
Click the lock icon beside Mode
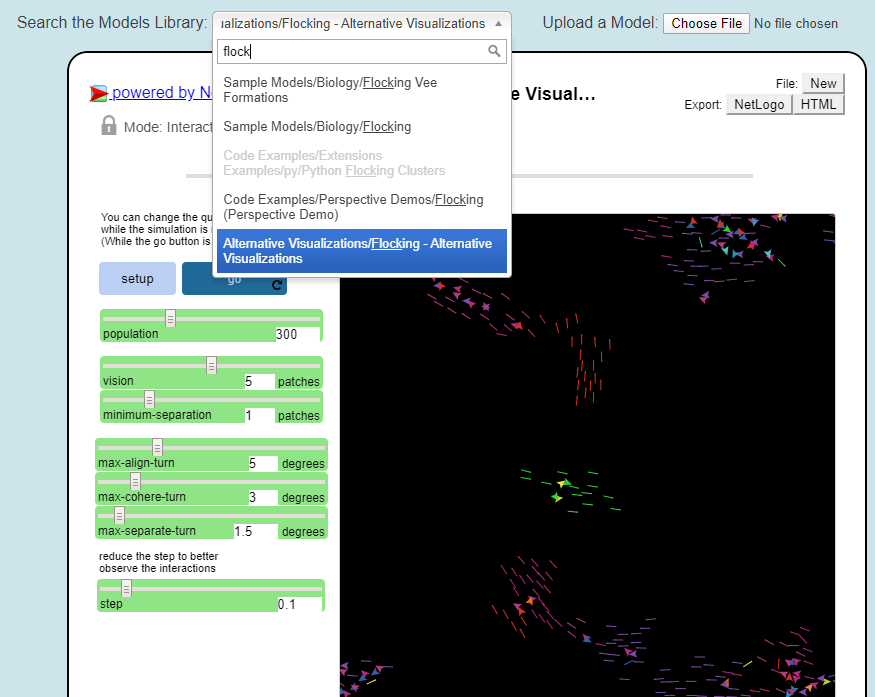(109, 126)
